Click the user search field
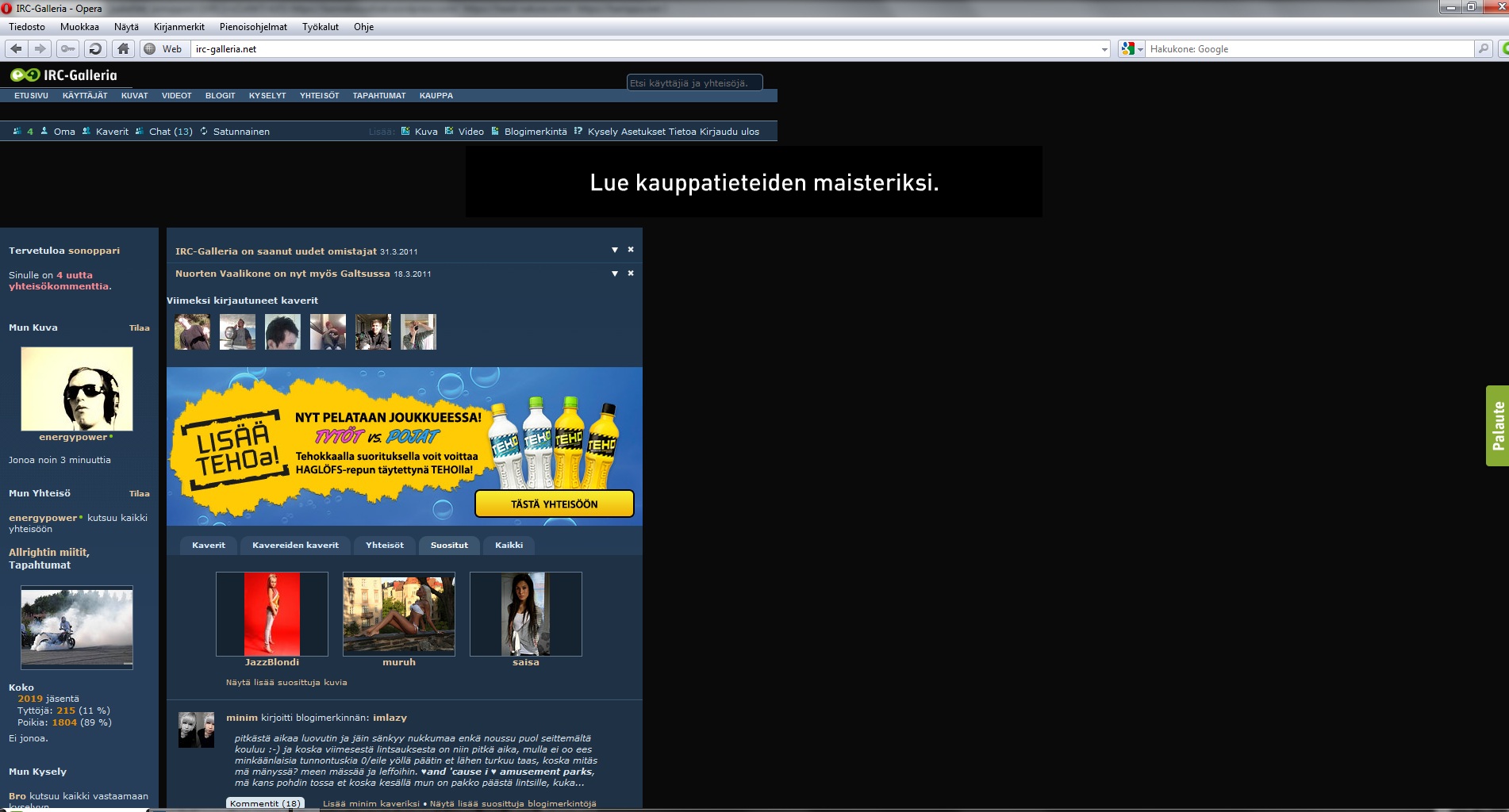Image resolution: width=1509 pixels, height=812 pixels. click(x=694, y=83)
